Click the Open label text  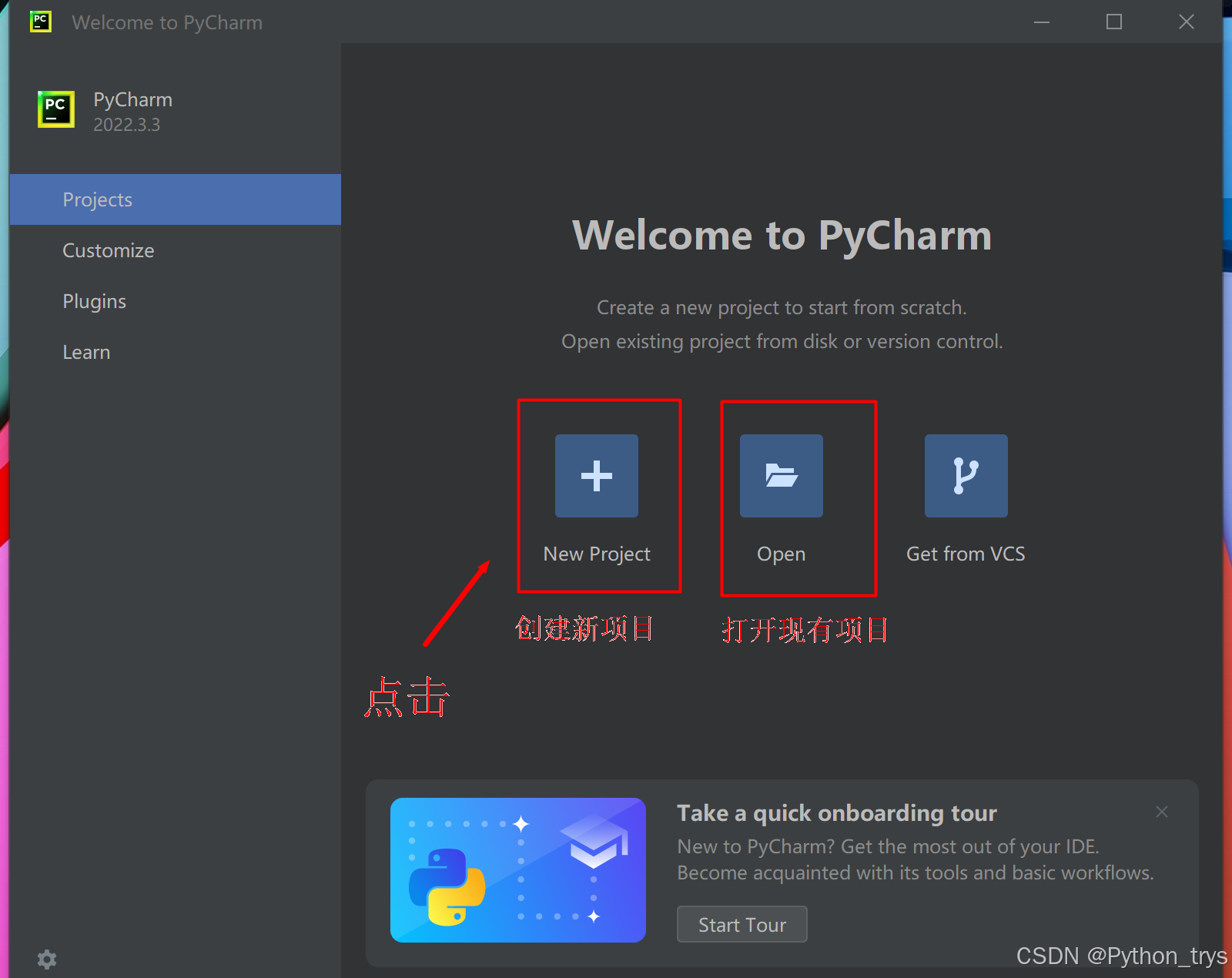click(782, 554)
